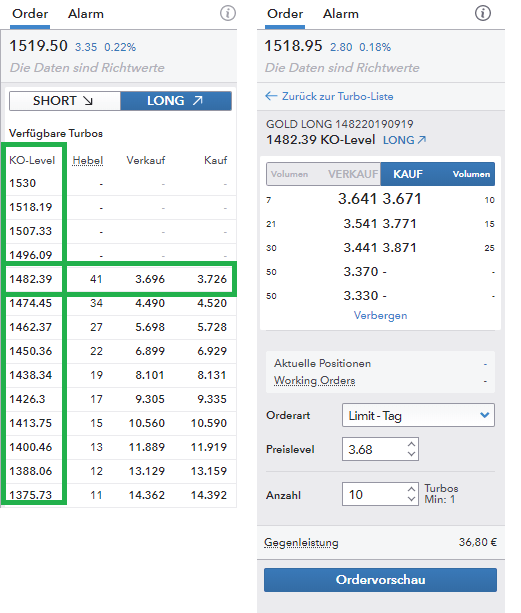Toggle LONG turbo direction
The width and height of the screenshot is (521, 613).
tap(176, 101)
